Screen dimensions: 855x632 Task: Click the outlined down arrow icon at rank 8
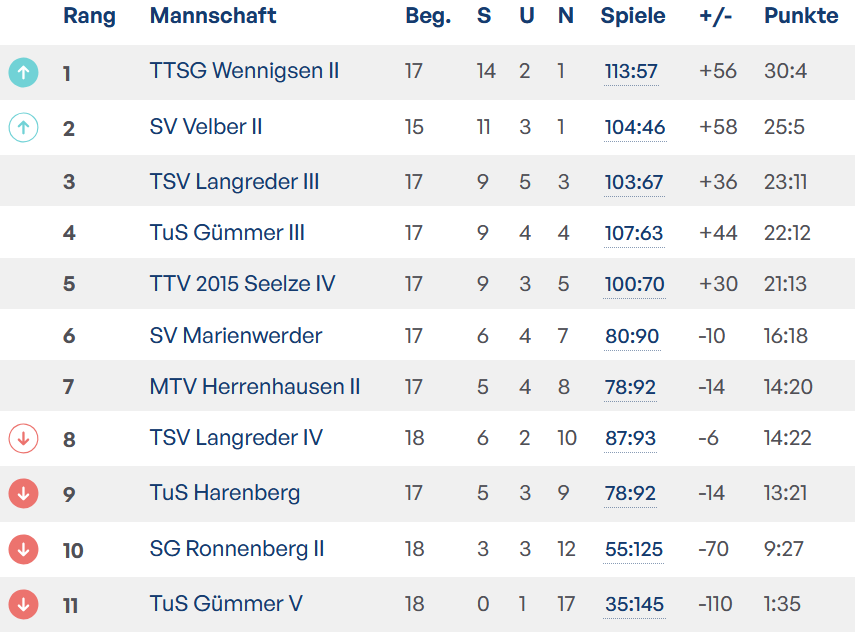point(23,438)
